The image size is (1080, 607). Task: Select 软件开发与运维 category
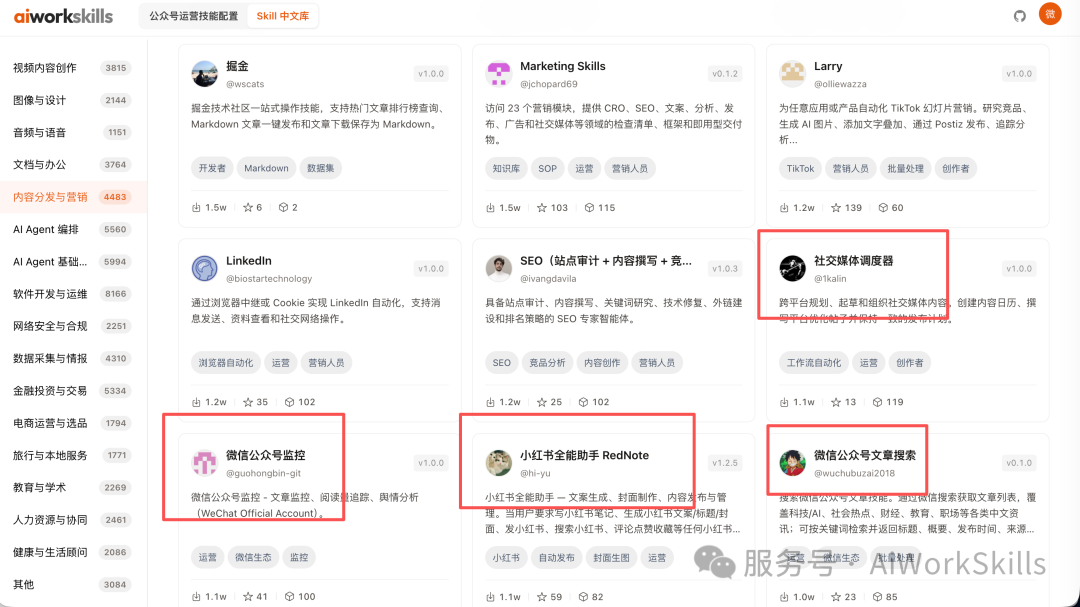point(73,294)
